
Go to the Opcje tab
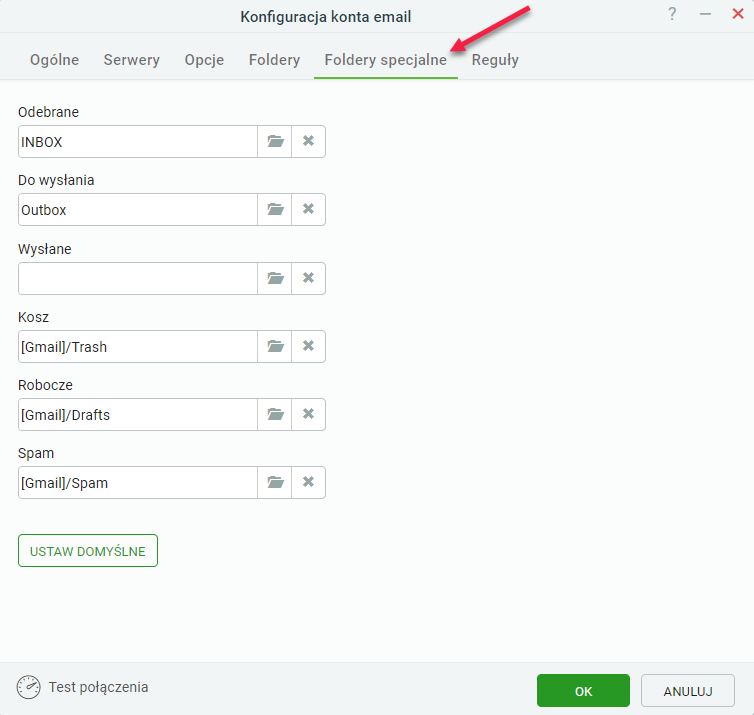coord(204,60)
